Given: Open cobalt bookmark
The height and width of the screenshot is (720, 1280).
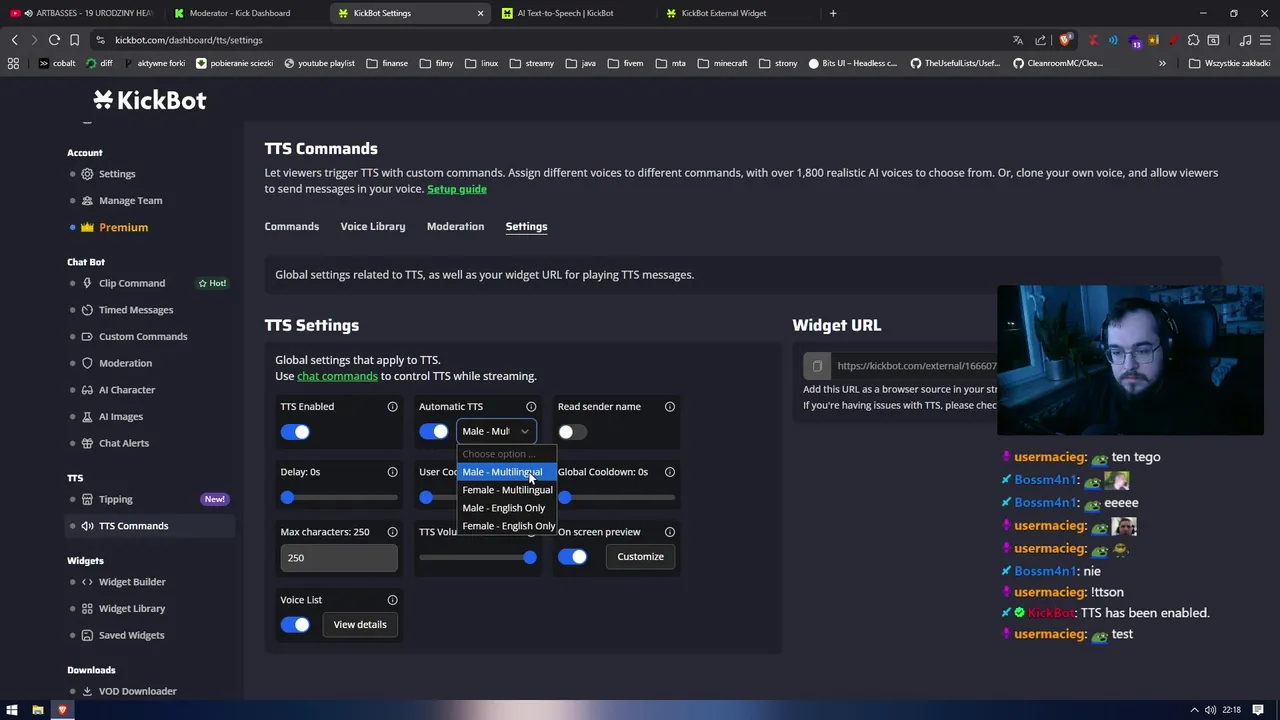Looking at the screenshot, I should [56, 63].
